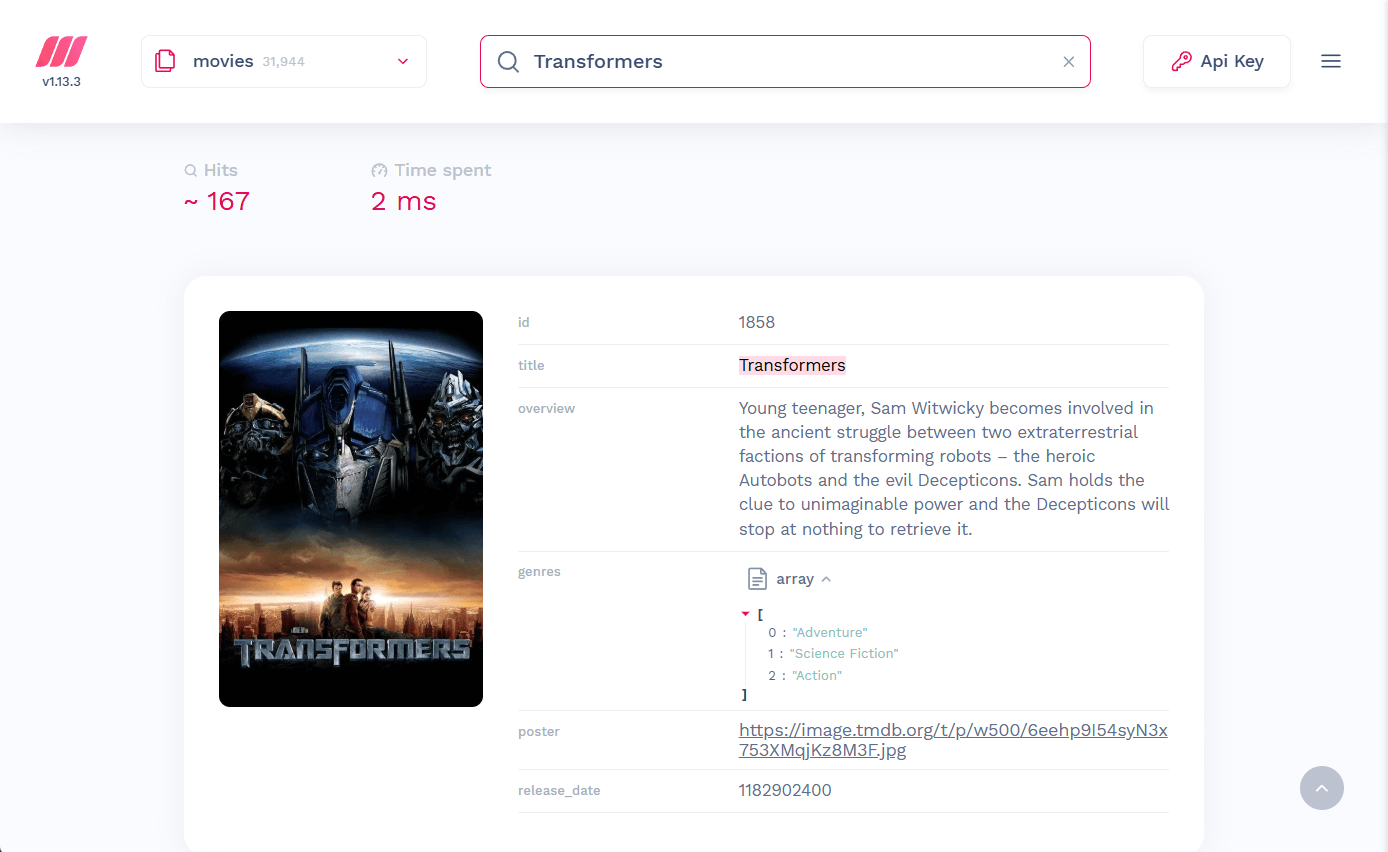Clear the search query with X

pyautogui.click(x=1068, y=62)
